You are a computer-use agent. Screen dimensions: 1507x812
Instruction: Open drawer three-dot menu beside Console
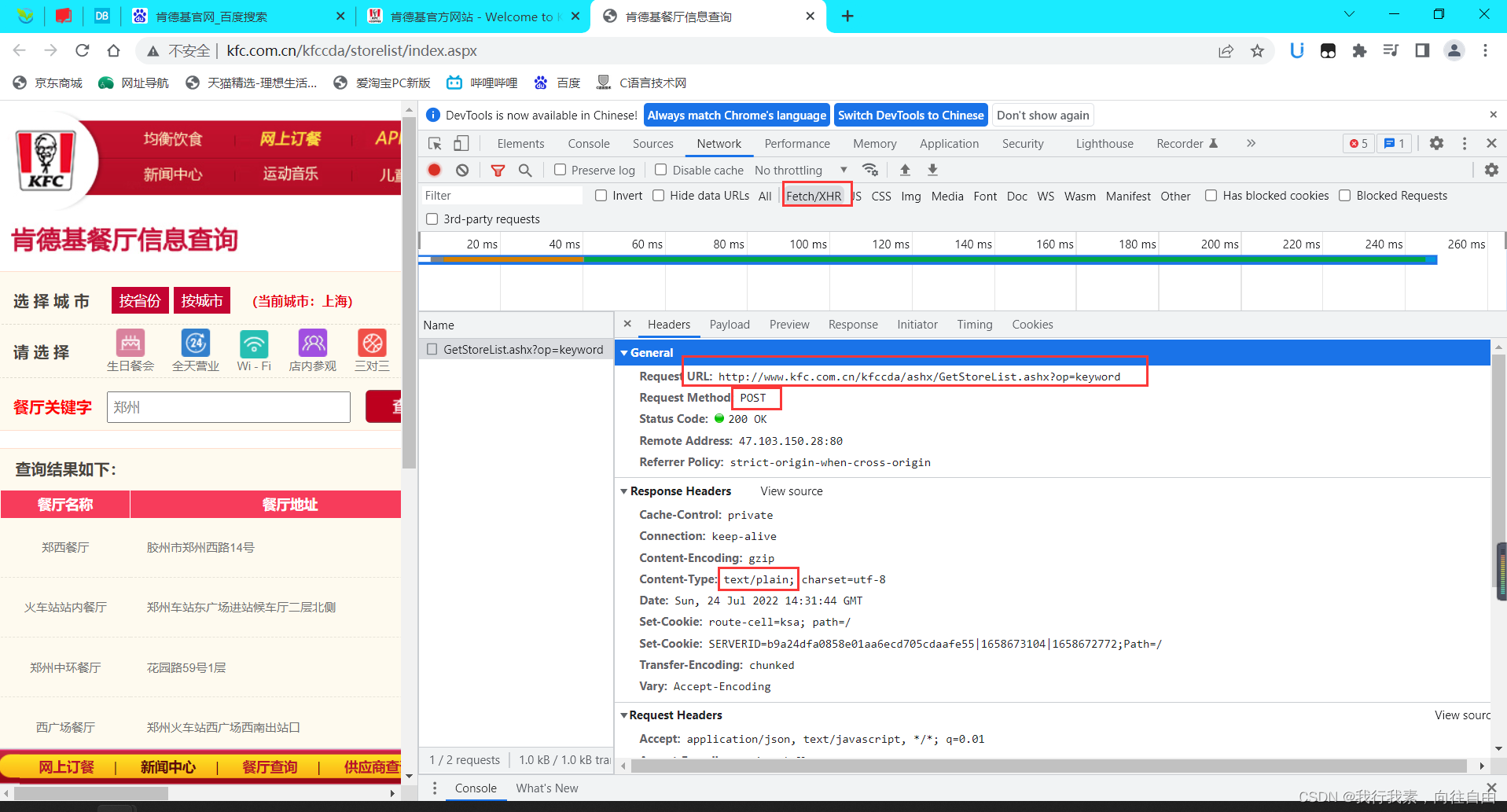(x=434, y=788)
